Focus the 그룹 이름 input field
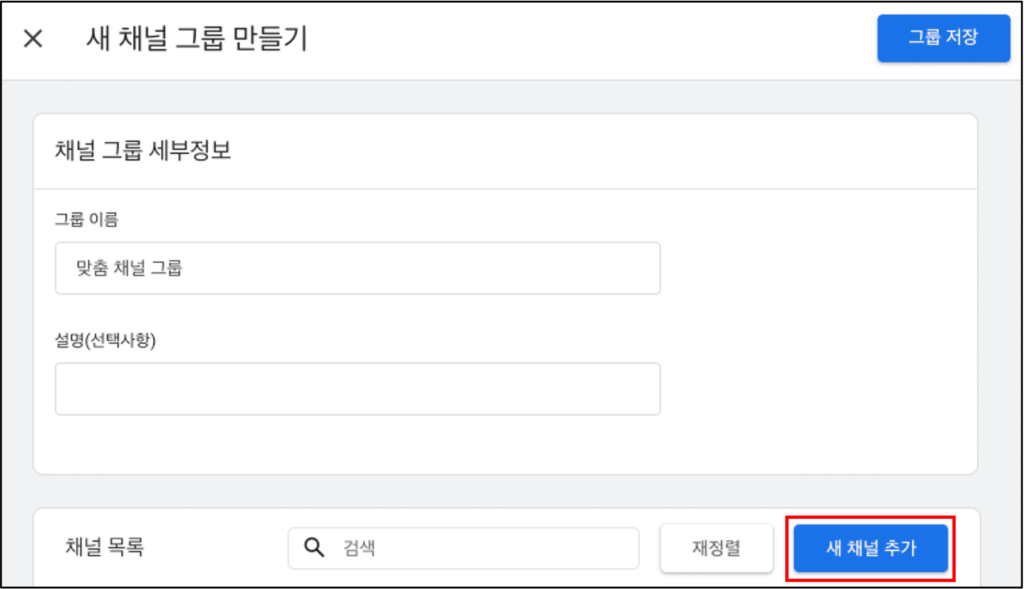This screenshot has height=589, width=1024. coord(357,268)
